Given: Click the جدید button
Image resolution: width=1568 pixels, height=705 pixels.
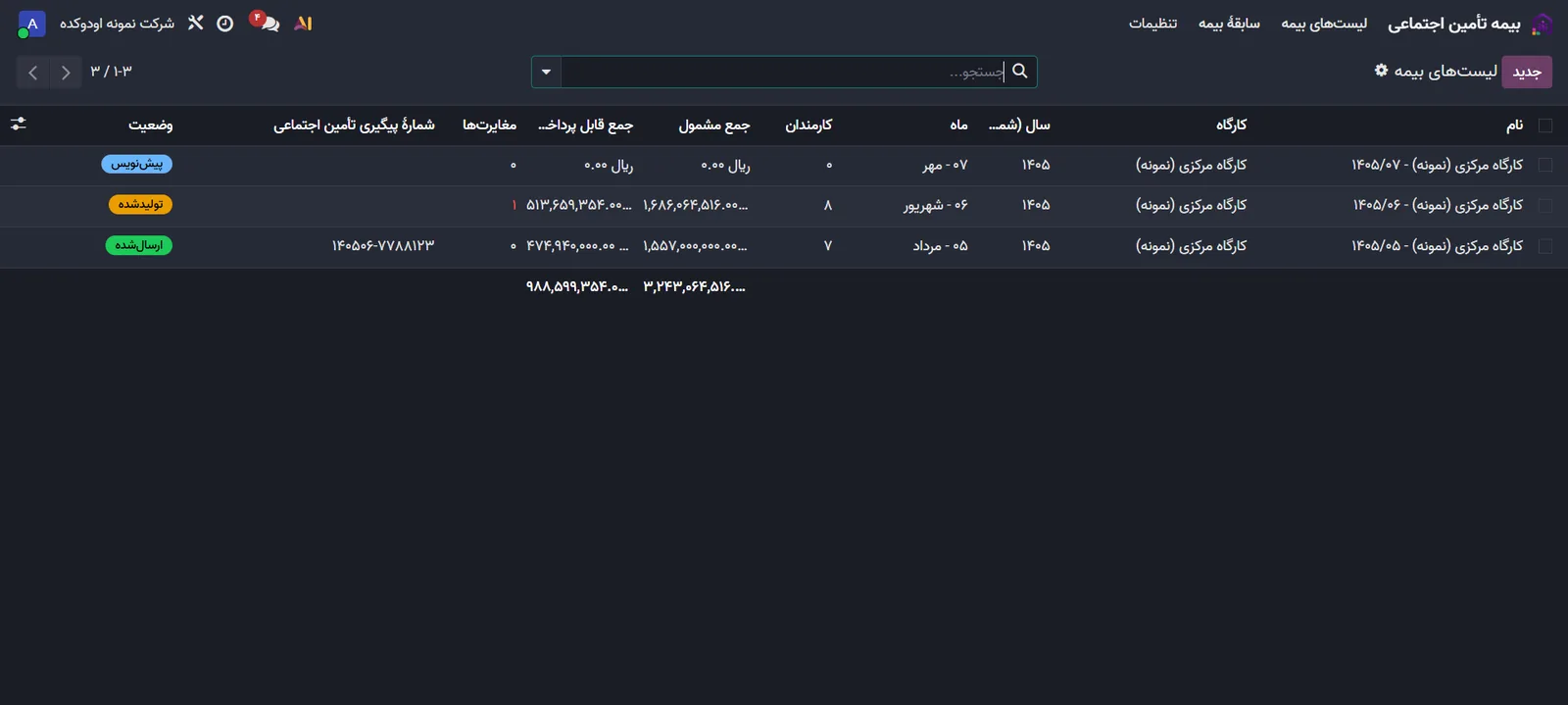Looking at the screenshot, I should tap(1527, 72).
